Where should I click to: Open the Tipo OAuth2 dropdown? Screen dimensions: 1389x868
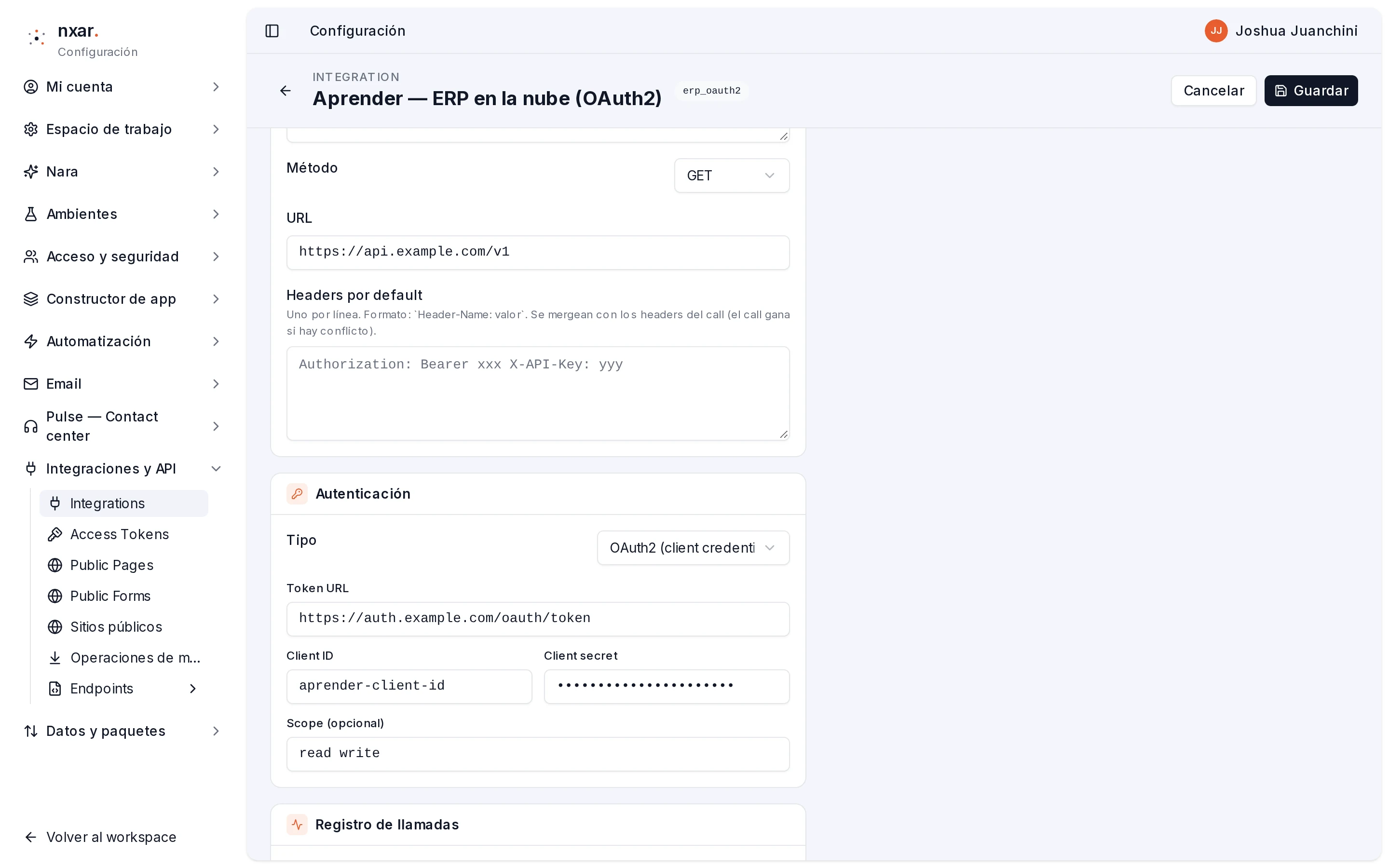(x=693, y=548)
